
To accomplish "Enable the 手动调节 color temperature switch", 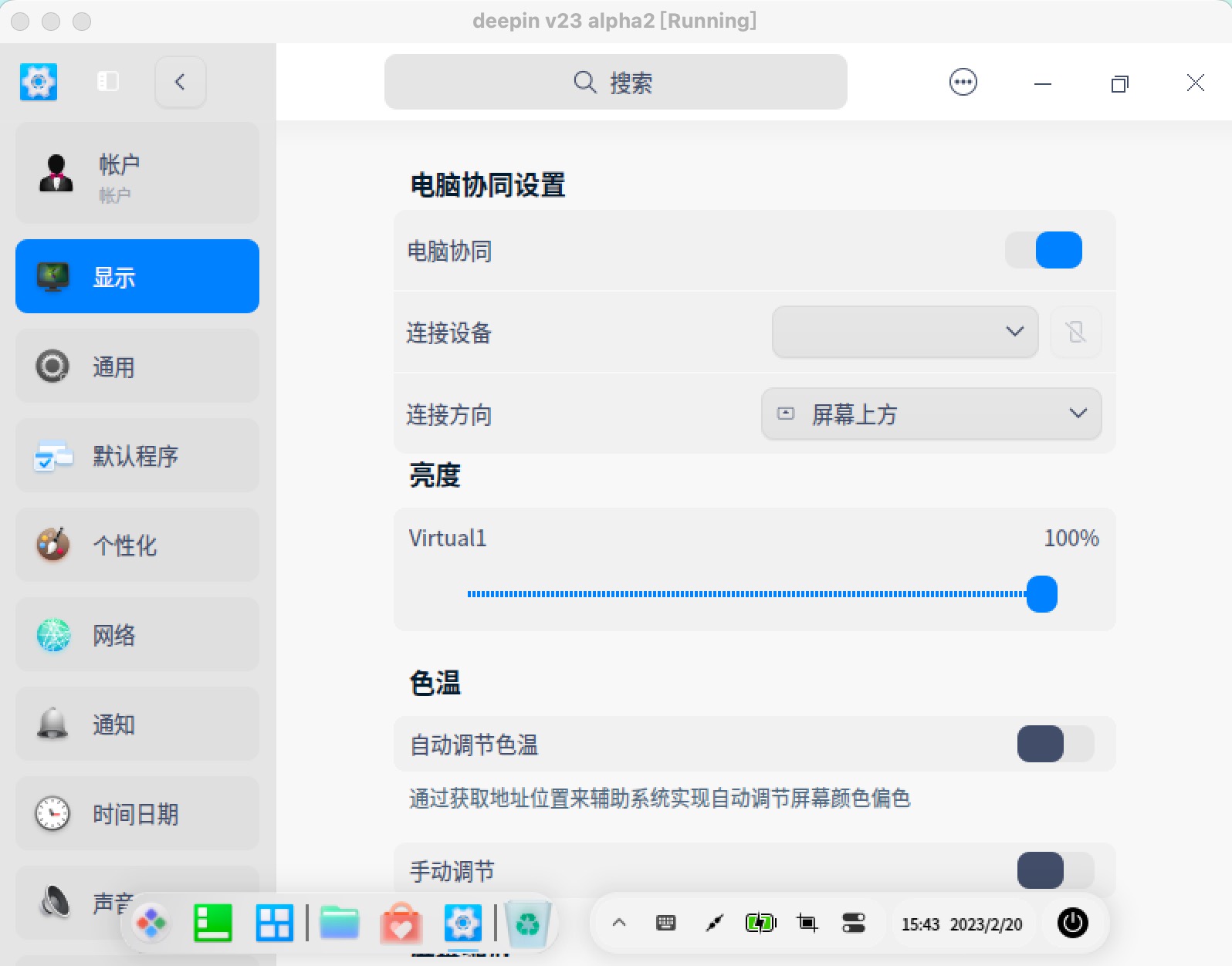I will coord(1055,870).
